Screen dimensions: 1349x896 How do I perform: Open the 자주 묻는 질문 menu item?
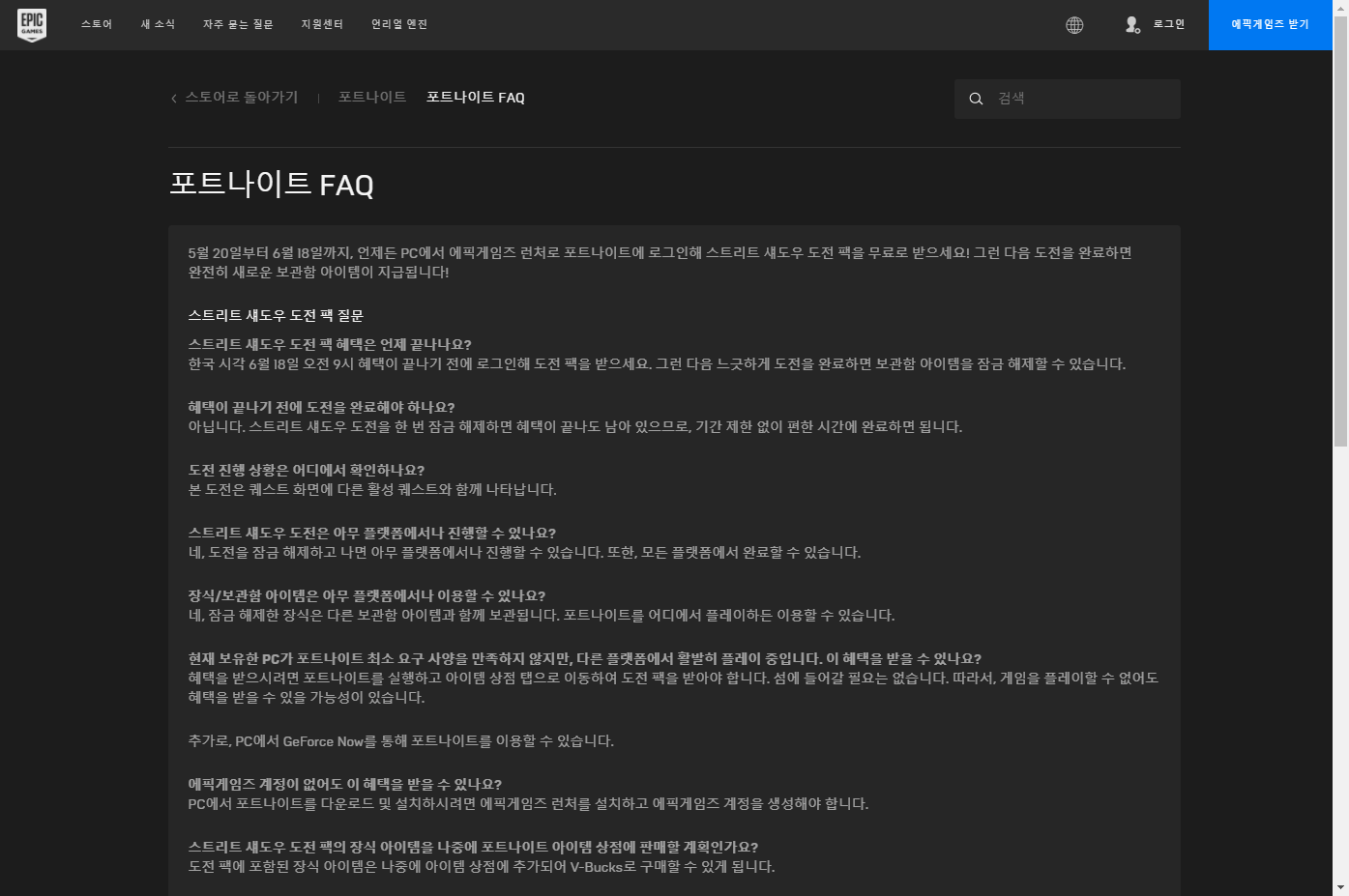coord(238,24)
